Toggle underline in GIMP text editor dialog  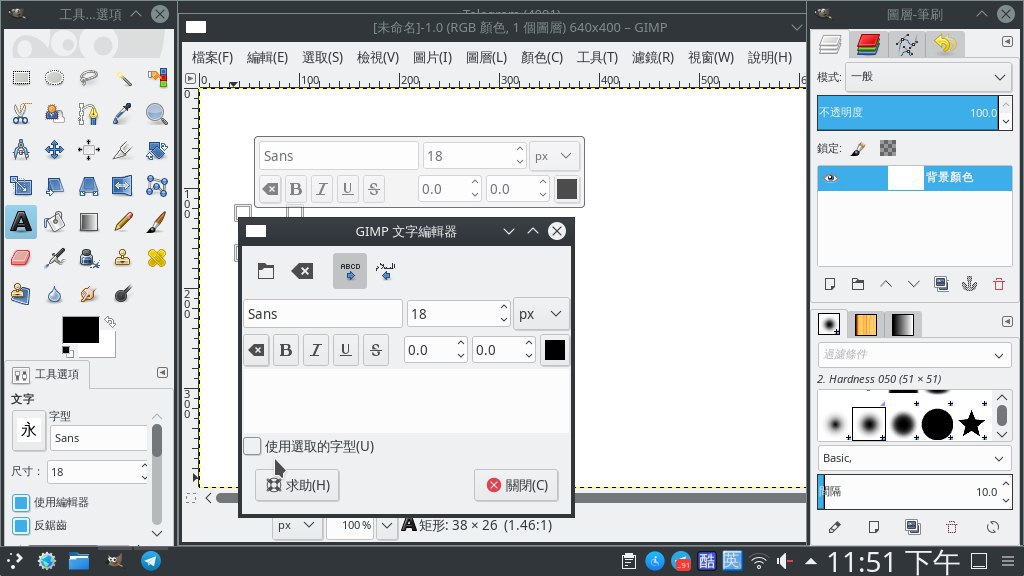tap(345, 350)
